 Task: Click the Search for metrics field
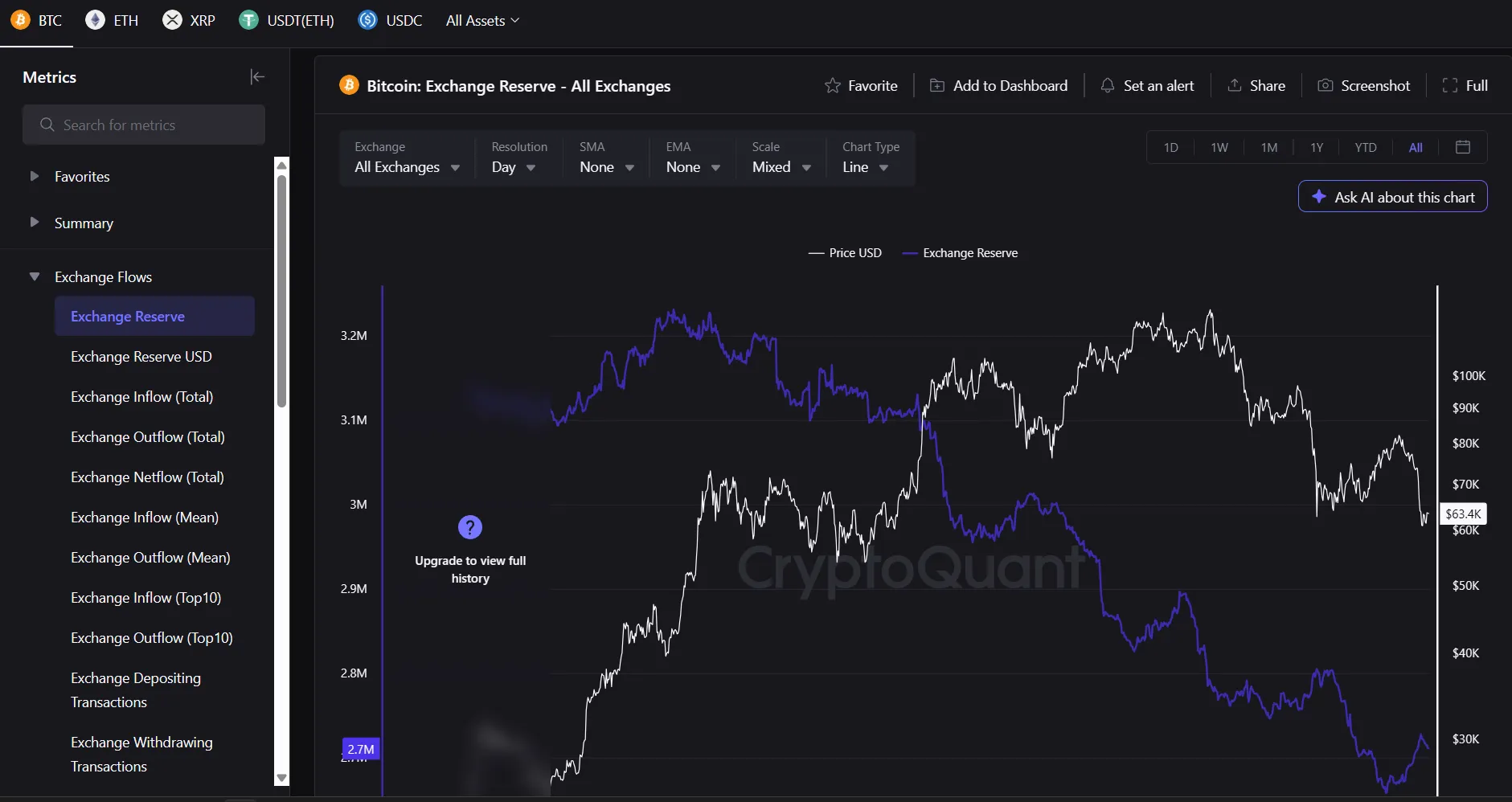[x=144, y=125]
